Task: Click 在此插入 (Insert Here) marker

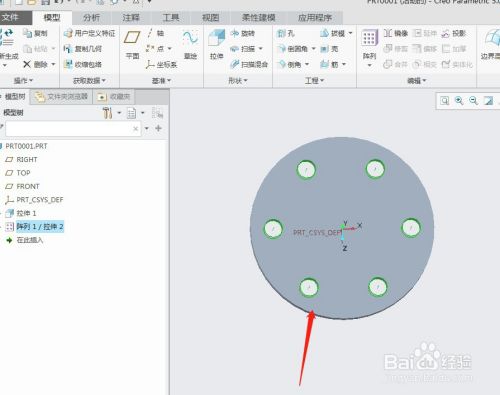Action: [x=24, y=240]
